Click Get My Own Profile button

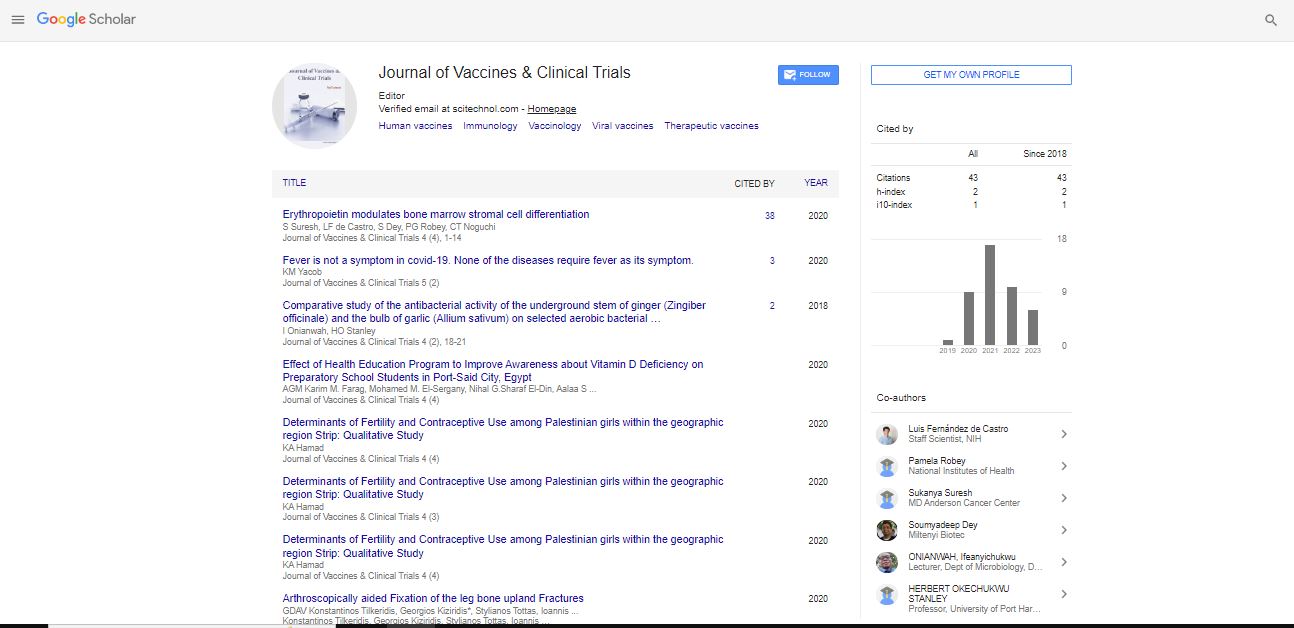[x=971, y=75]
